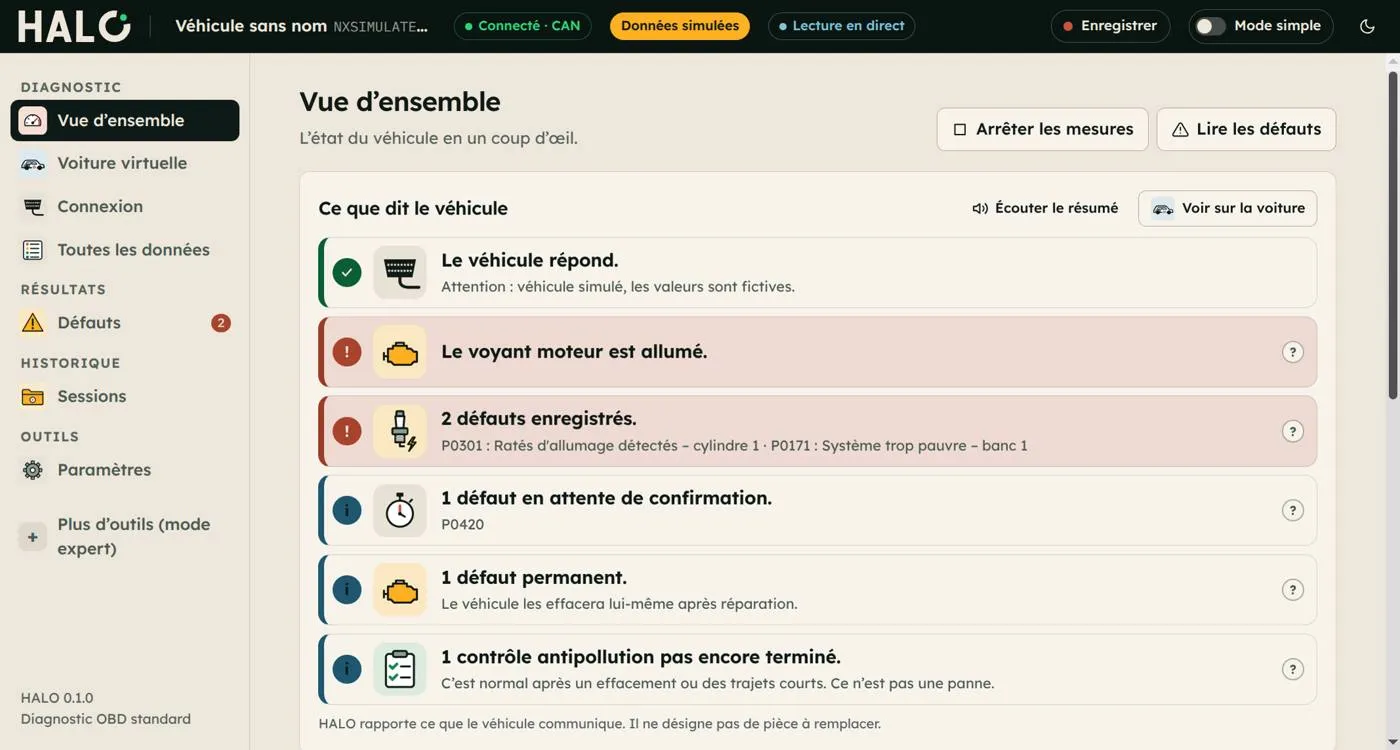
Task: Click the Défauts warning triangle icon
Action: coord(33,323)
